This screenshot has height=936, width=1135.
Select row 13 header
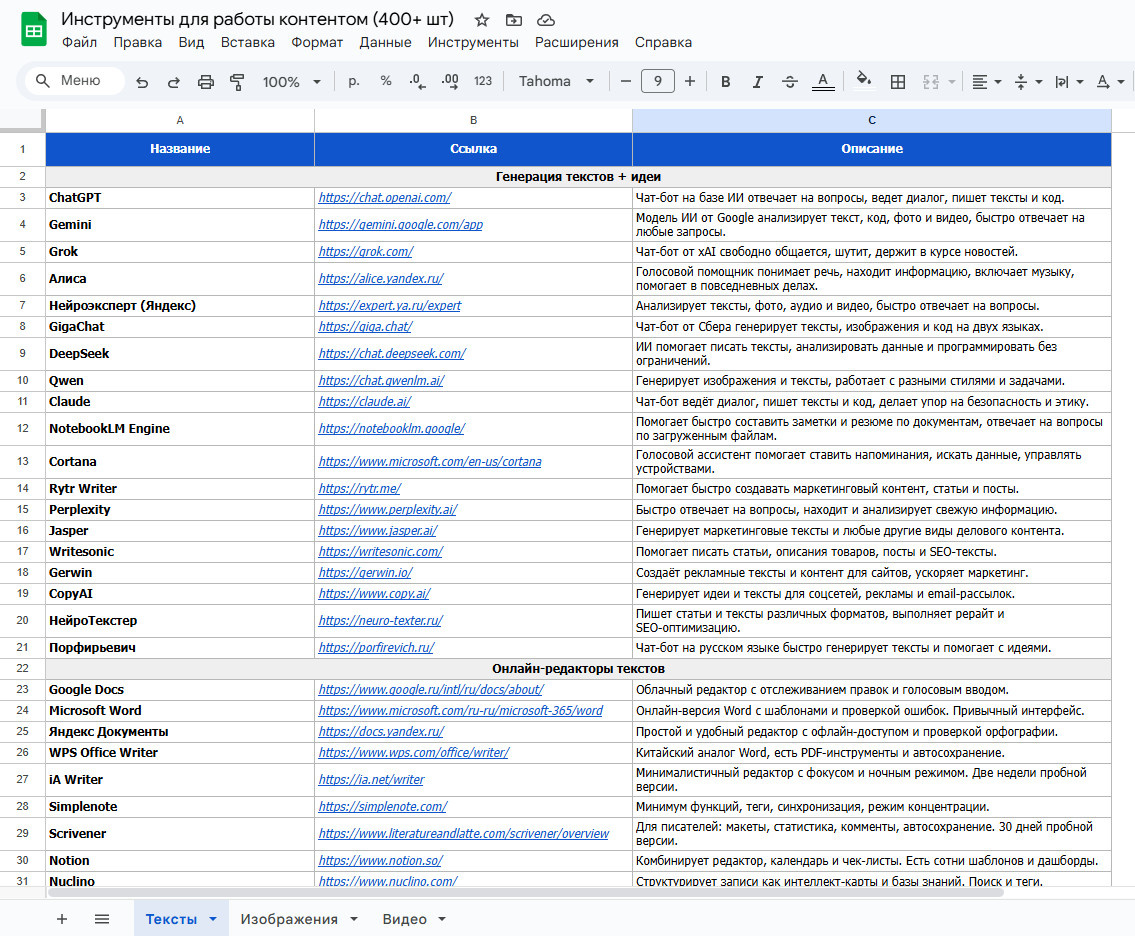pos(22,462)
